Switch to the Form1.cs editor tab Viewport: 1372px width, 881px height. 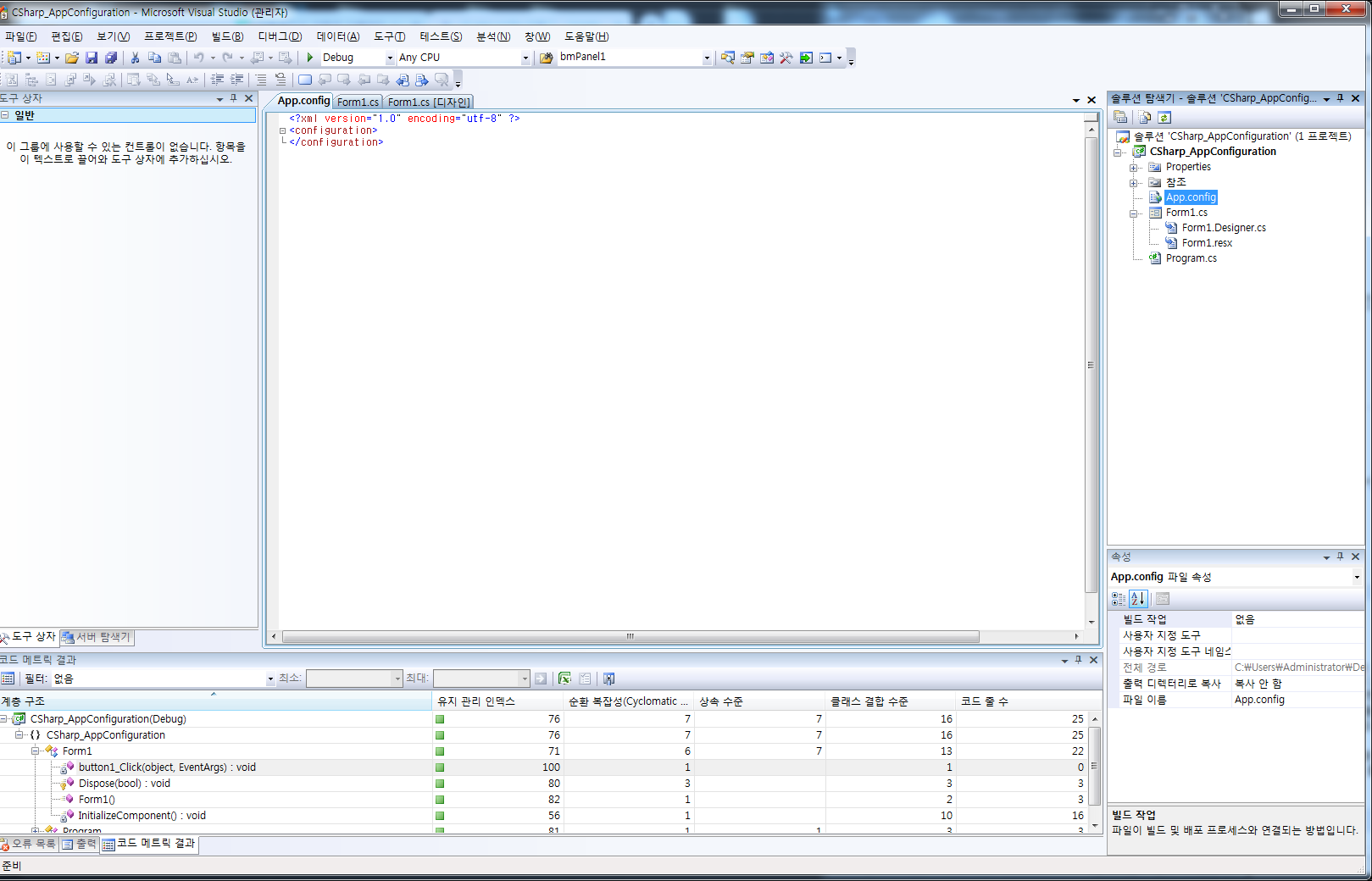point(358,102)
